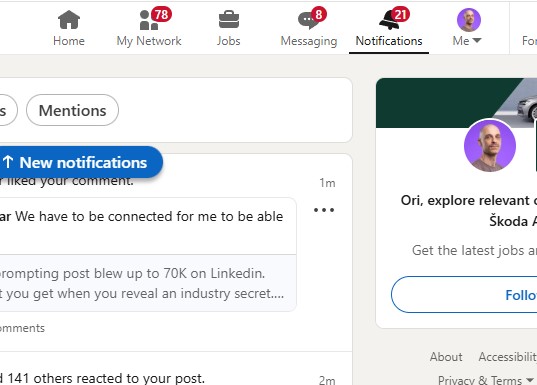The width and height of the screenshot is (537, 385).
Task: Go to the Home feed icon
Action: click(69, 20)
